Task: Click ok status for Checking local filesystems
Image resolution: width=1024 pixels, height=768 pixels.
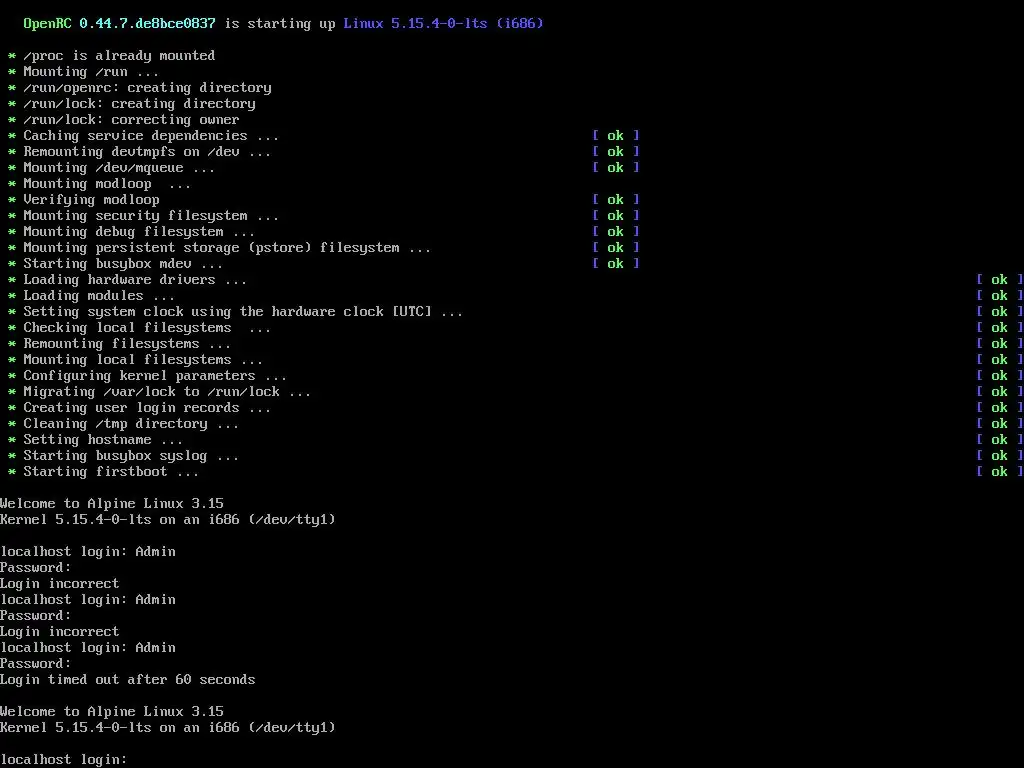Action: tap(1000, 328)
